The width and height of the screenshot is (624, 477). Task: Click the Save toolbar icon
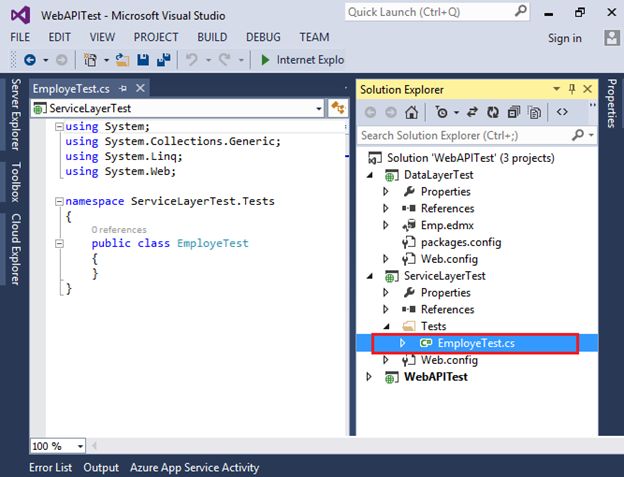(143, 60)
